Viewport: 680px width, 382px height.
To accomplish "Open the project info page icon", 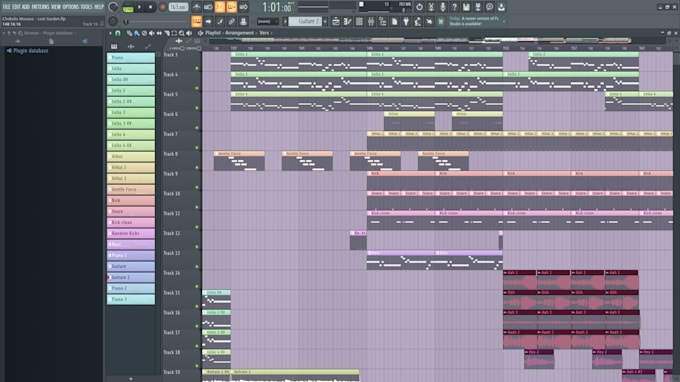I will tap(394, 21).
